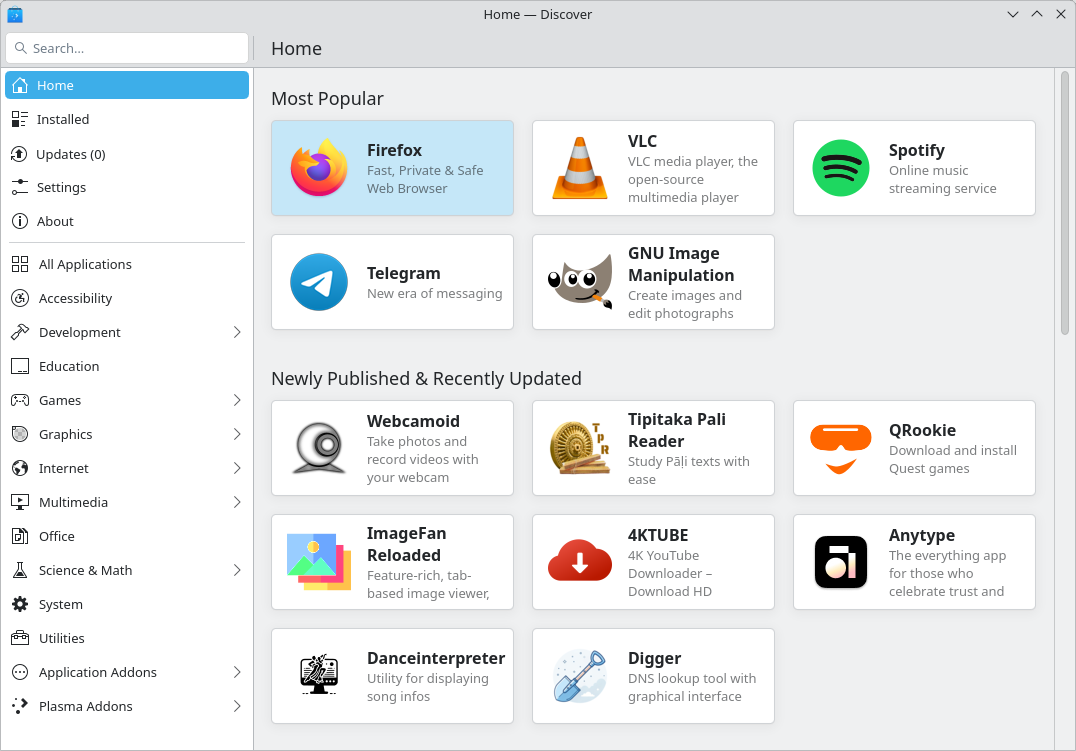This screenshot has height=751, width=1076.
Task: Expand the Development category chevron
Action: pos(237,332)
